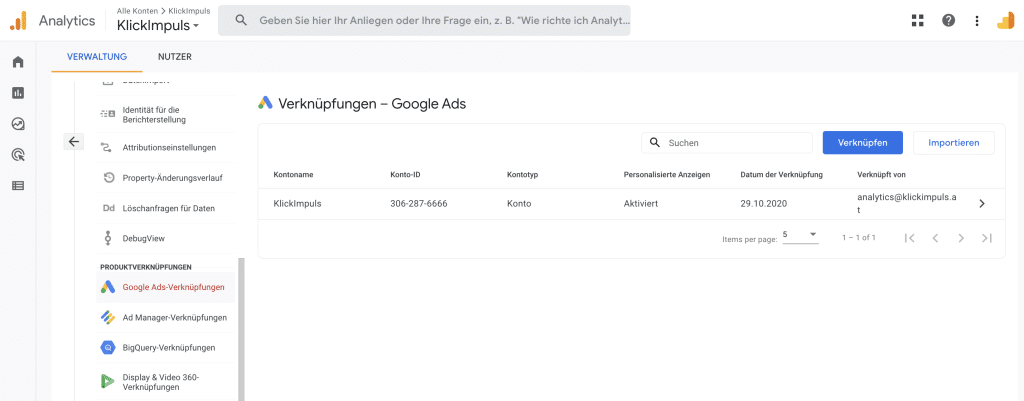Screen dimensions: 1024x401
Task: Go to previous page arrow
Action: [x=935, y=238]
